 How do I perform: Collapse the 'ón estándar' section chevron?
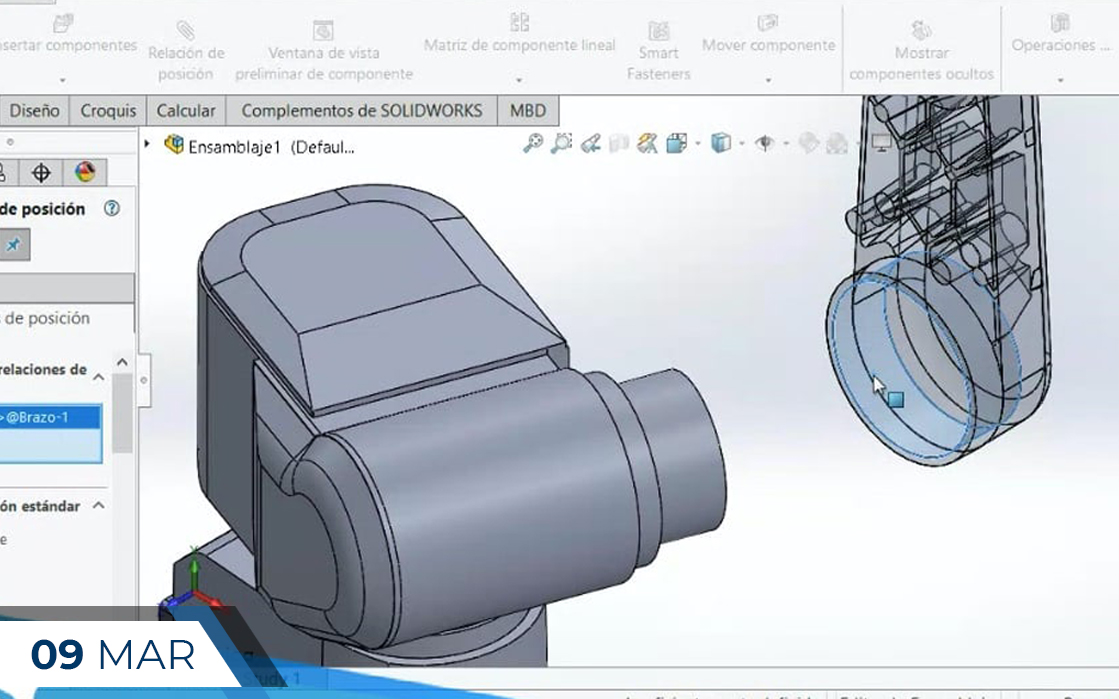click(x=98, y=506)
